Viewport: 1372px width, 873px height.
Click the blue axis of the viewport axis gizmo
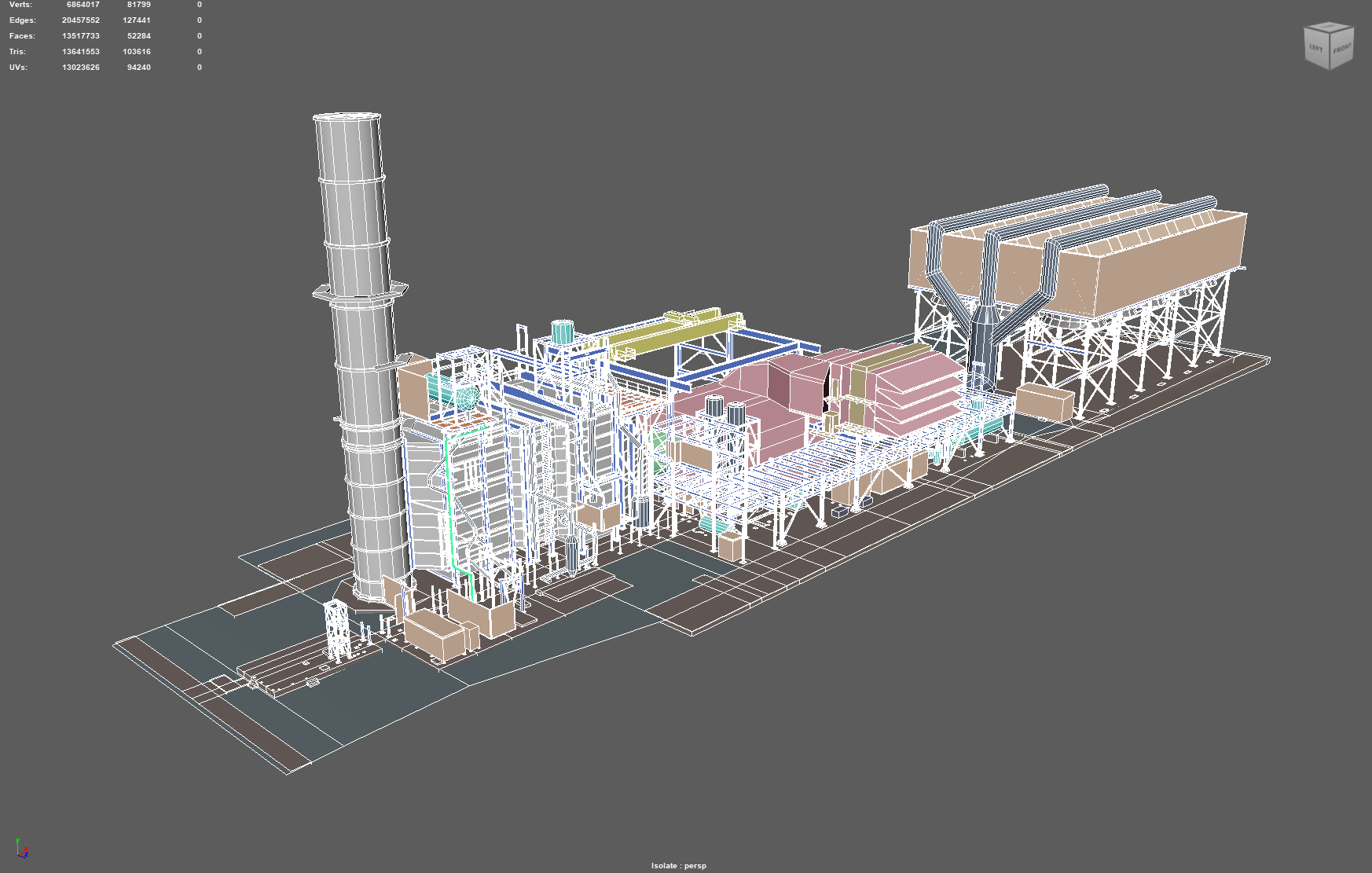tap(24, 857)
